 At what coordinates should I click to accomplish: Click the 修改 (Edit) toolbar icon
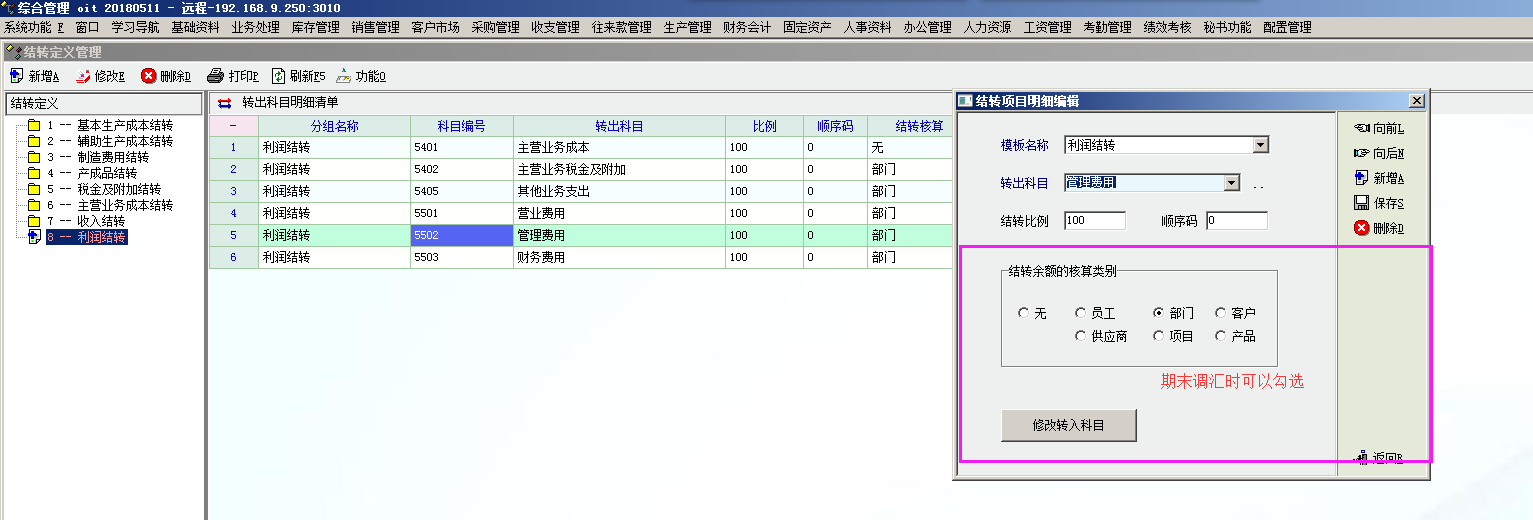[x=83, y=76]
